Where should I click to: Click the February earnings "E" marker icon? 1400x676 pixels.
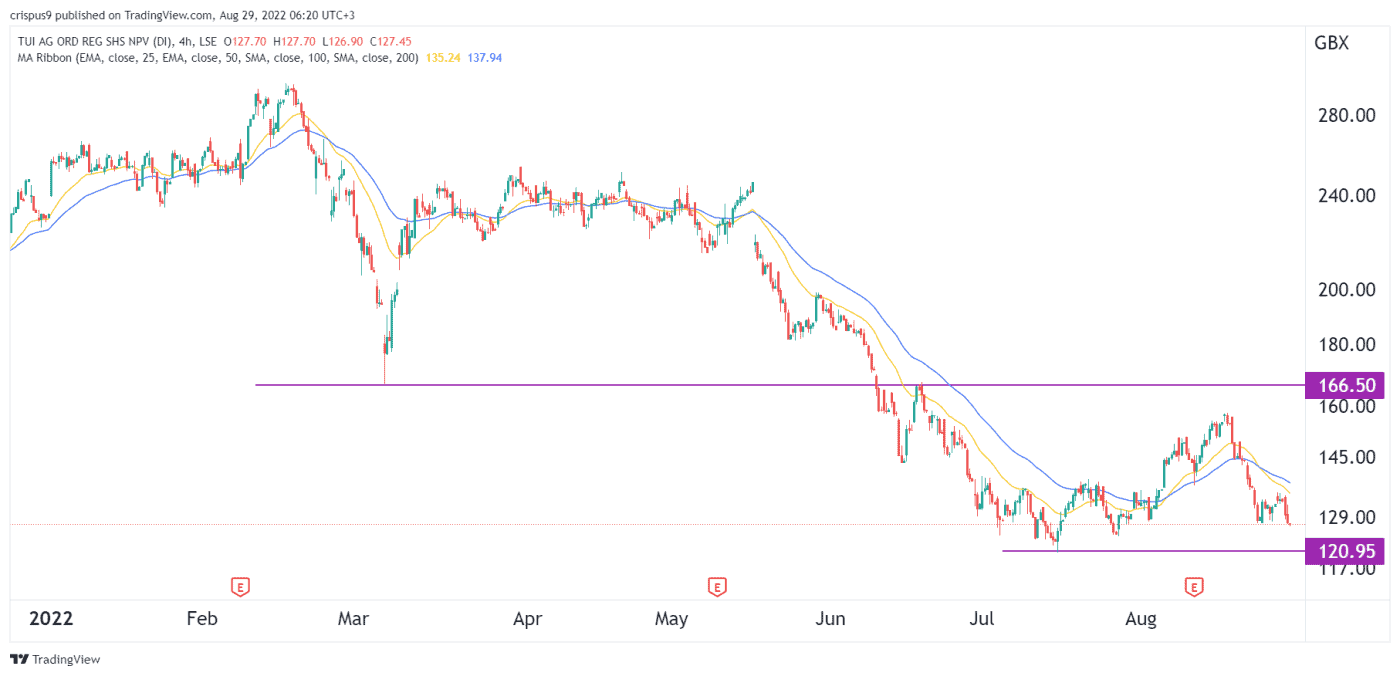(241, 588)
